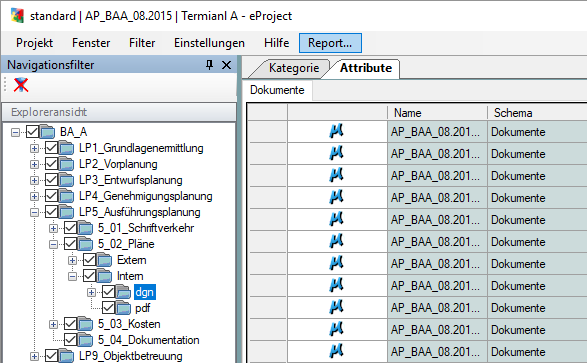Click the MicroStation file icon in last document row

click(x=336, y=351)
